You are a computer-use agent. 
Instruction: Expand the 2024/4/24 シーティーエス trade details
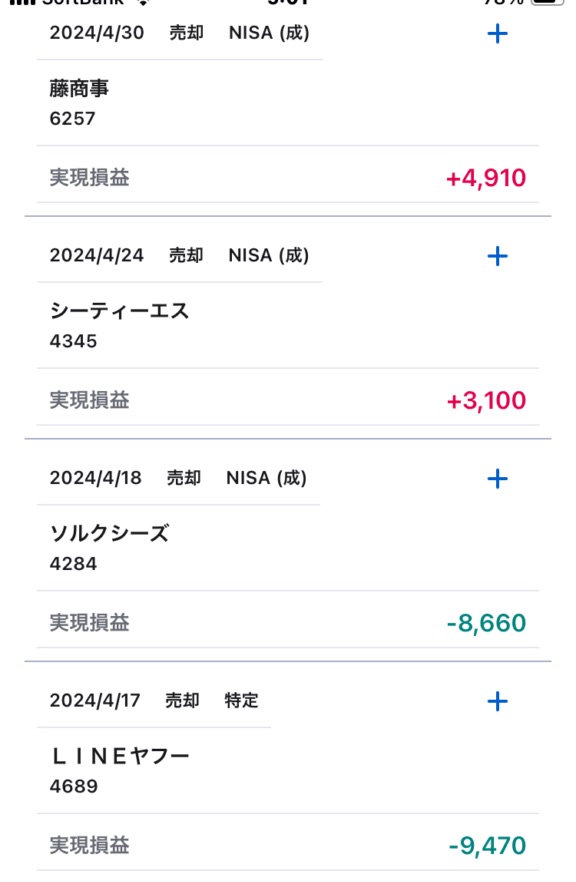pos(497,256)
